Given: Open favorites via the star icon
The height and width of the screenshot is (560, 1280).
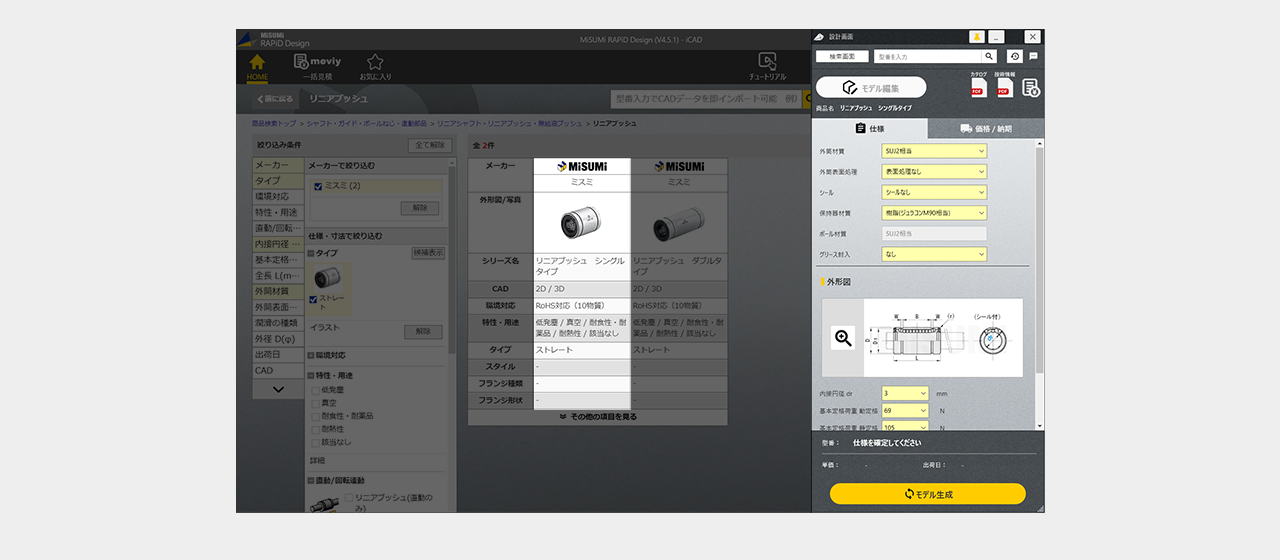Looking at the screenshot, I should (x=375, y=63).
